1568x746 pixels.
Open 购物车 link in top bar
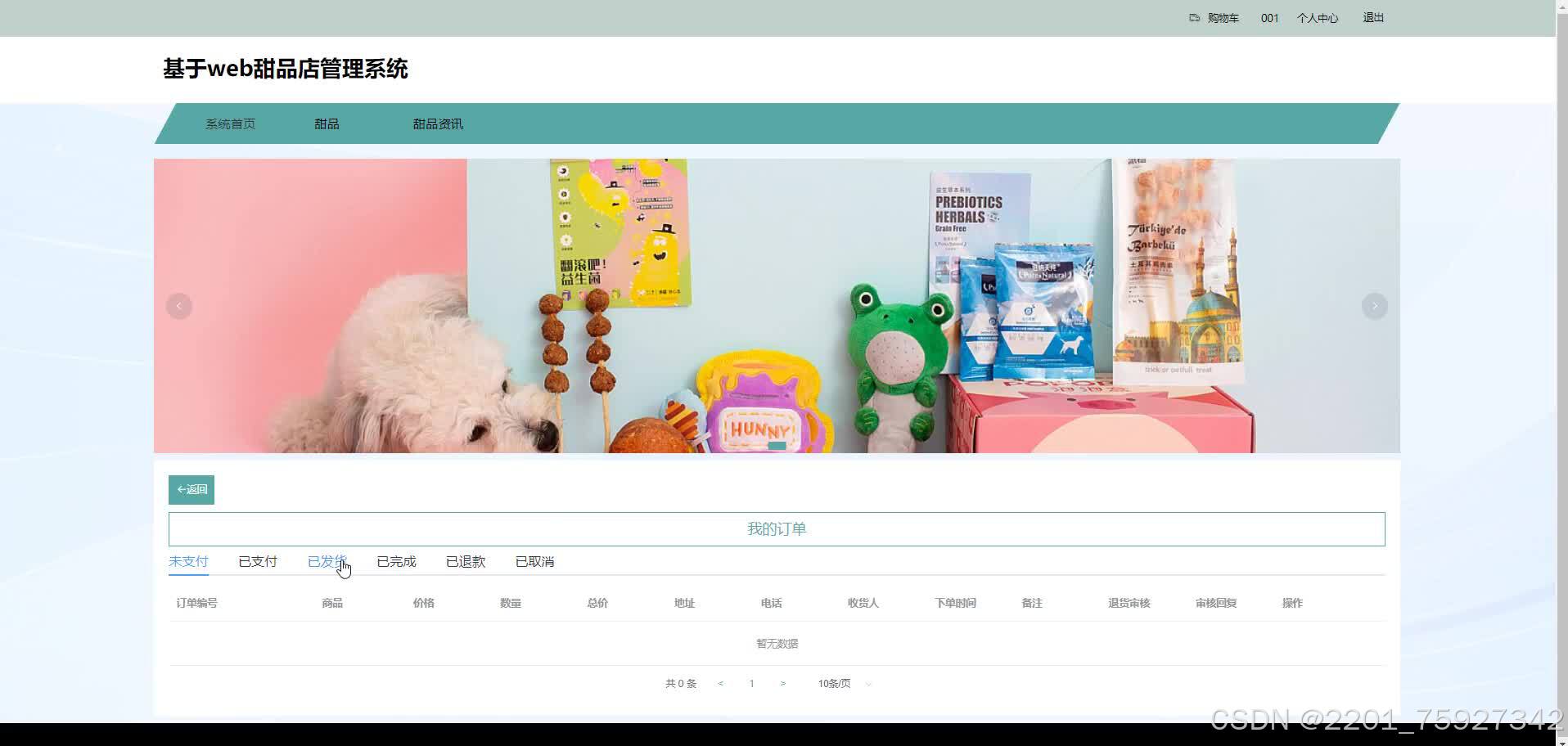(1223, 18)
